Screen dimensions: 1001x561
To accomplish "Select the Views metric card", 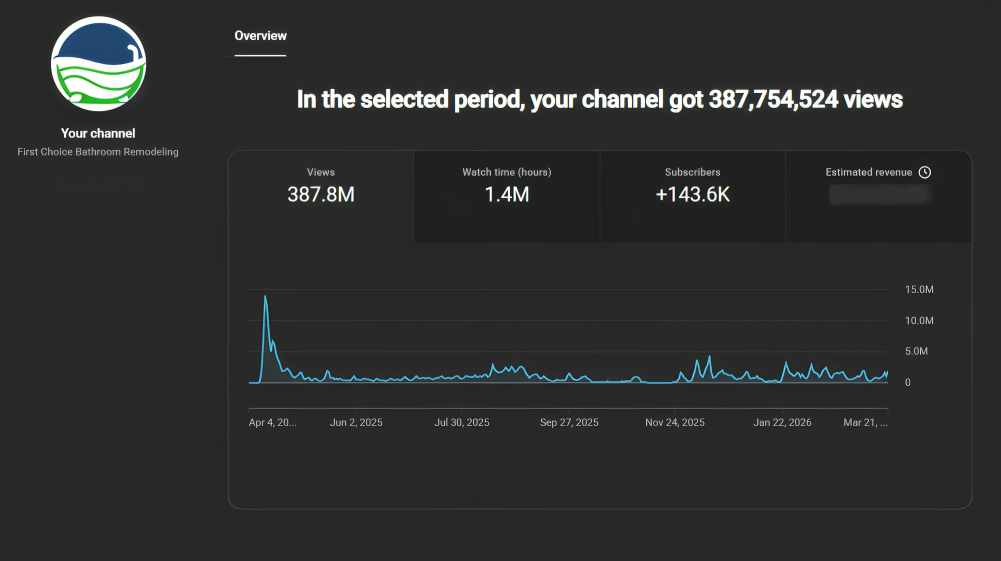I will point(321,196).
